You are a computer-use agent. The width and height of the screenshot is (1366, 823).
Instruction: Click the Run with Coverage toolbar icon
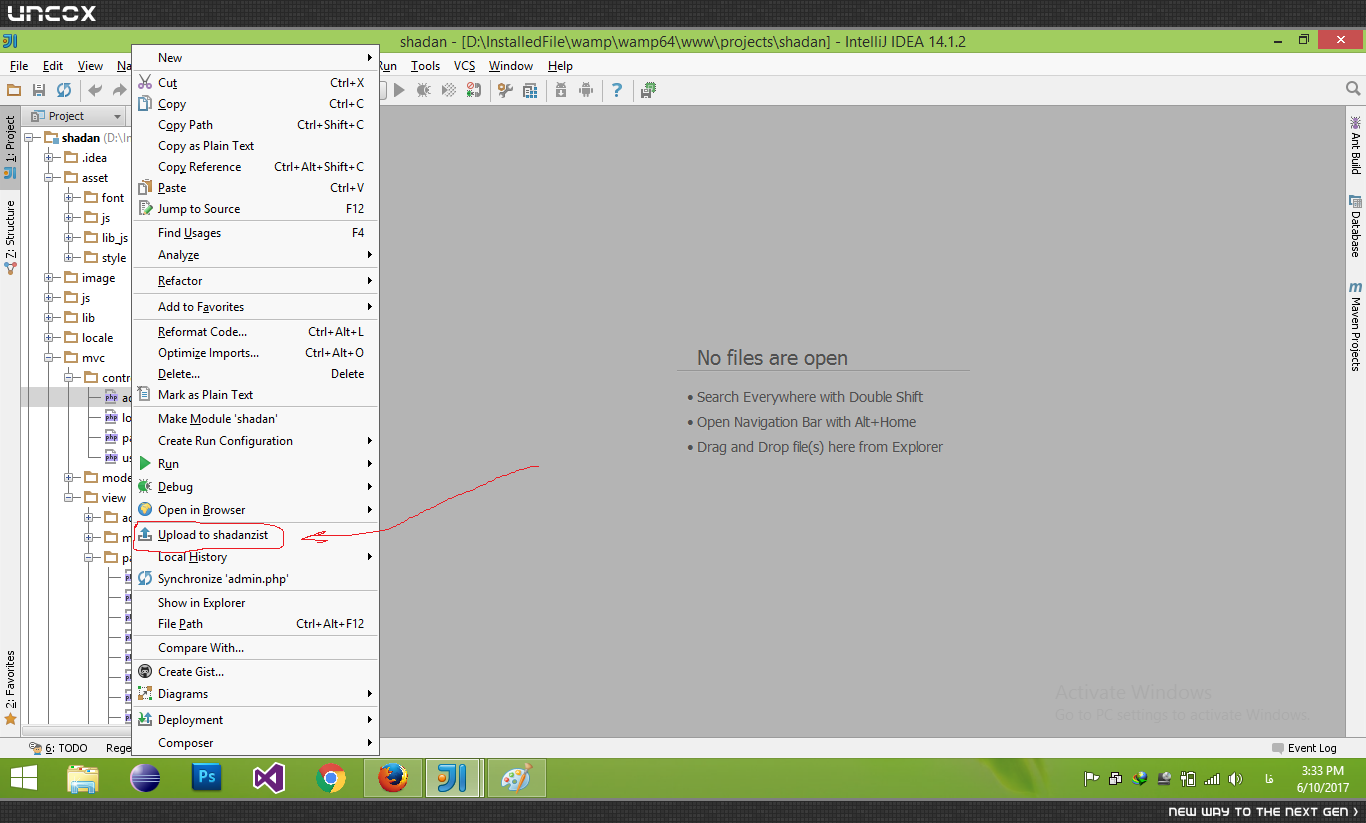pyautogui.click(x=449, y=90)
